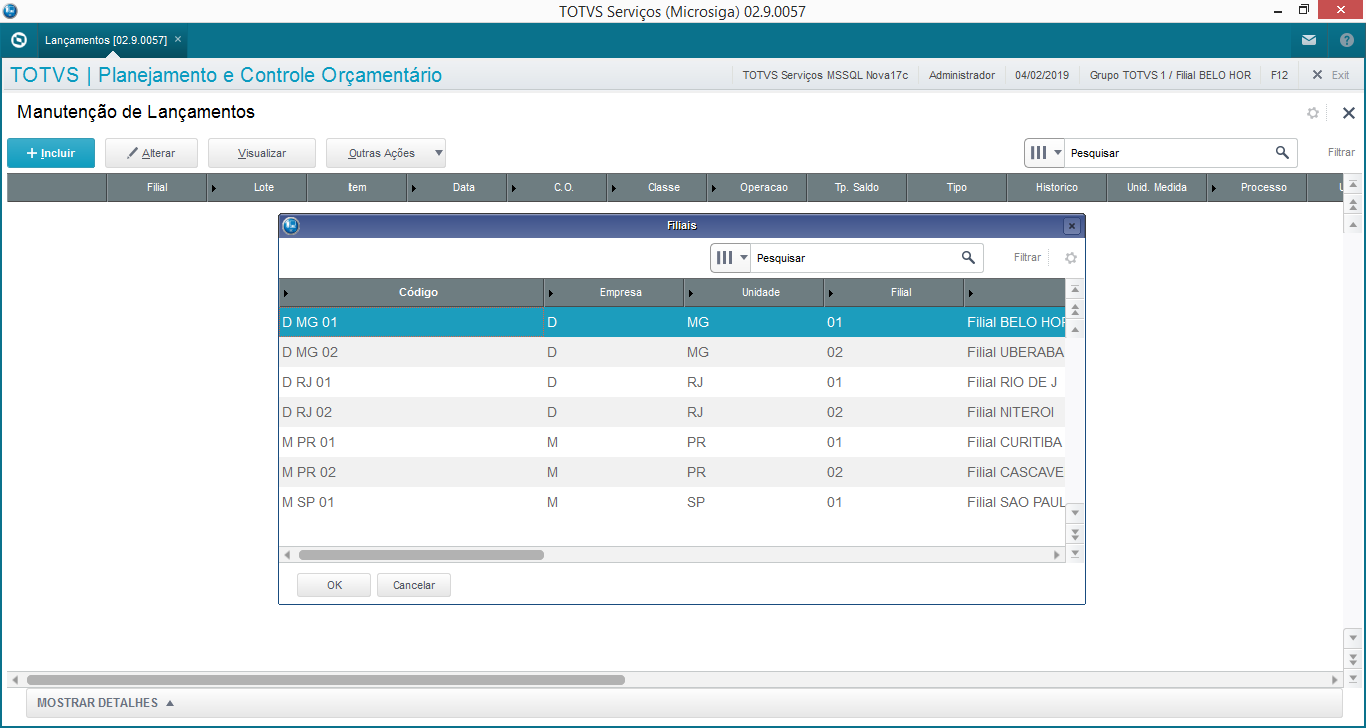Click the Tipo column header
Image resolution: width=1366 pixels, height=728 pixels.
(x=957, y=187)
